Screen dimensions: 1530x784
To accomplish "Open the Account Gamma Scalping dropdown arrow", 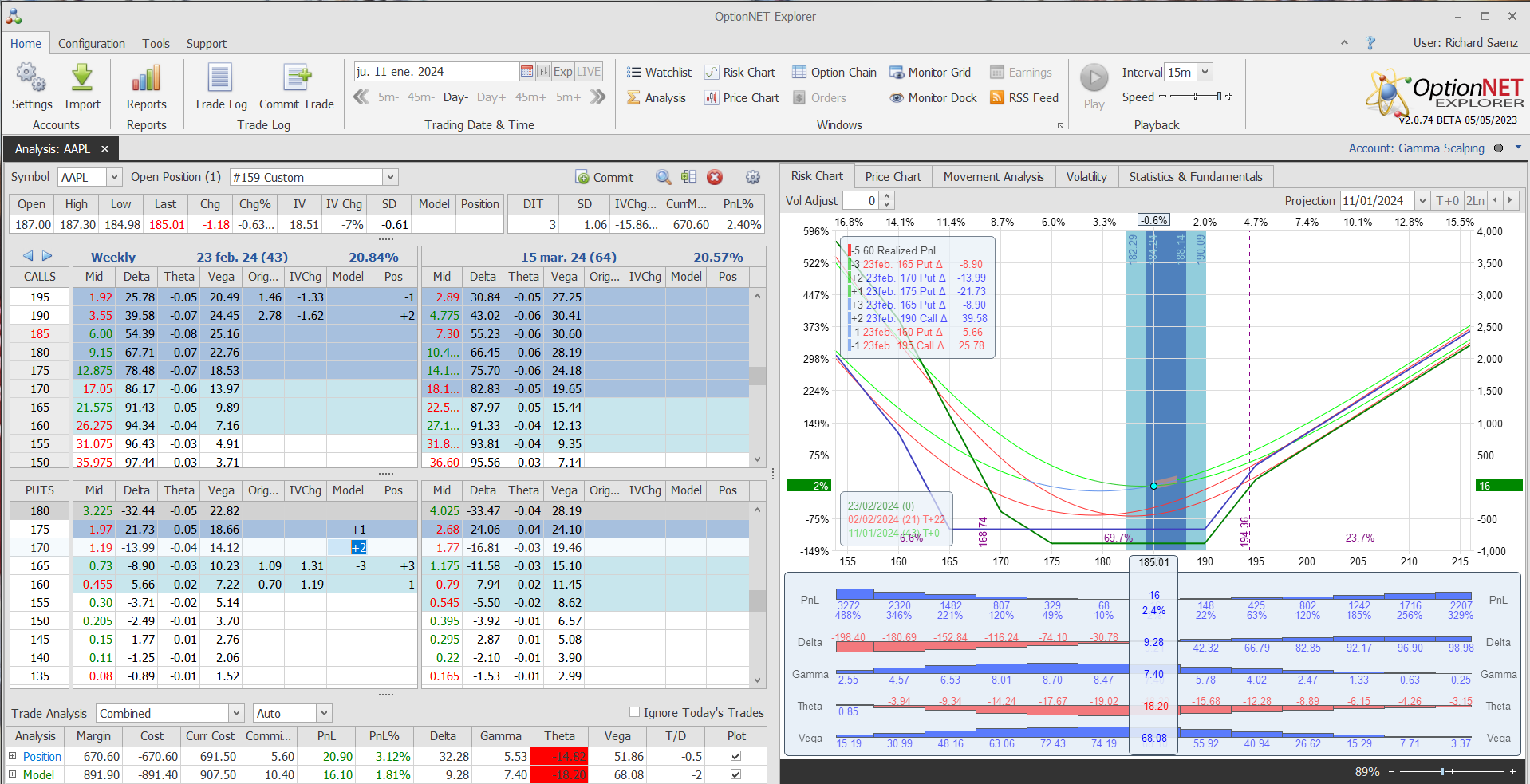I will coord(1518,148).
